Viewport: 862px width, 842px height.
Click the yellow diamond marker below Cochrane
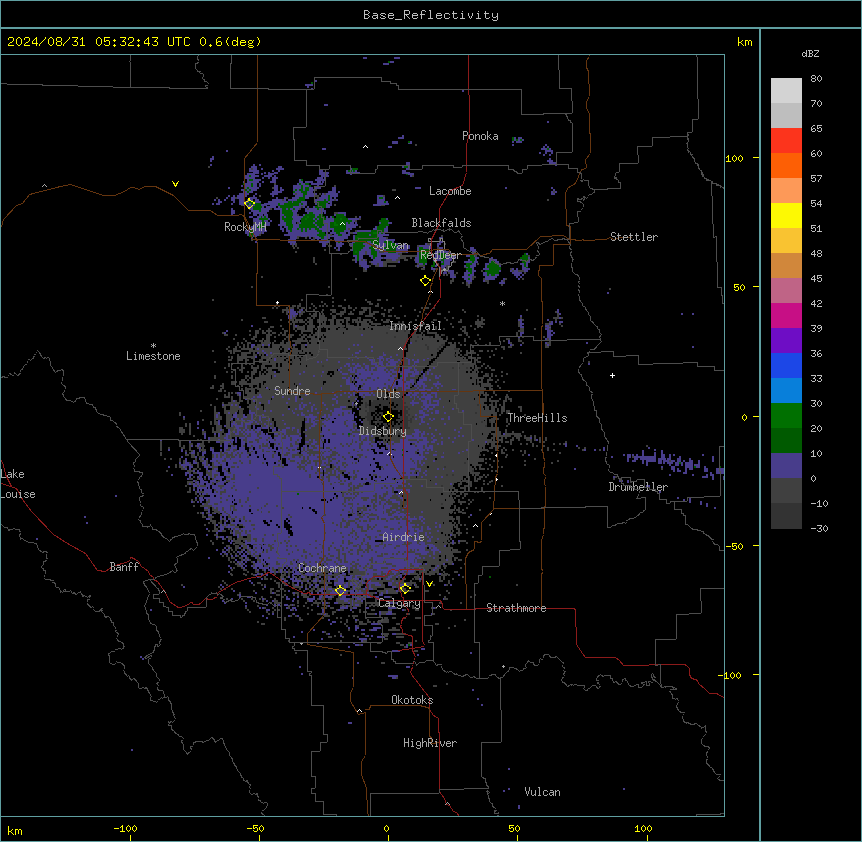pos(340,590)
